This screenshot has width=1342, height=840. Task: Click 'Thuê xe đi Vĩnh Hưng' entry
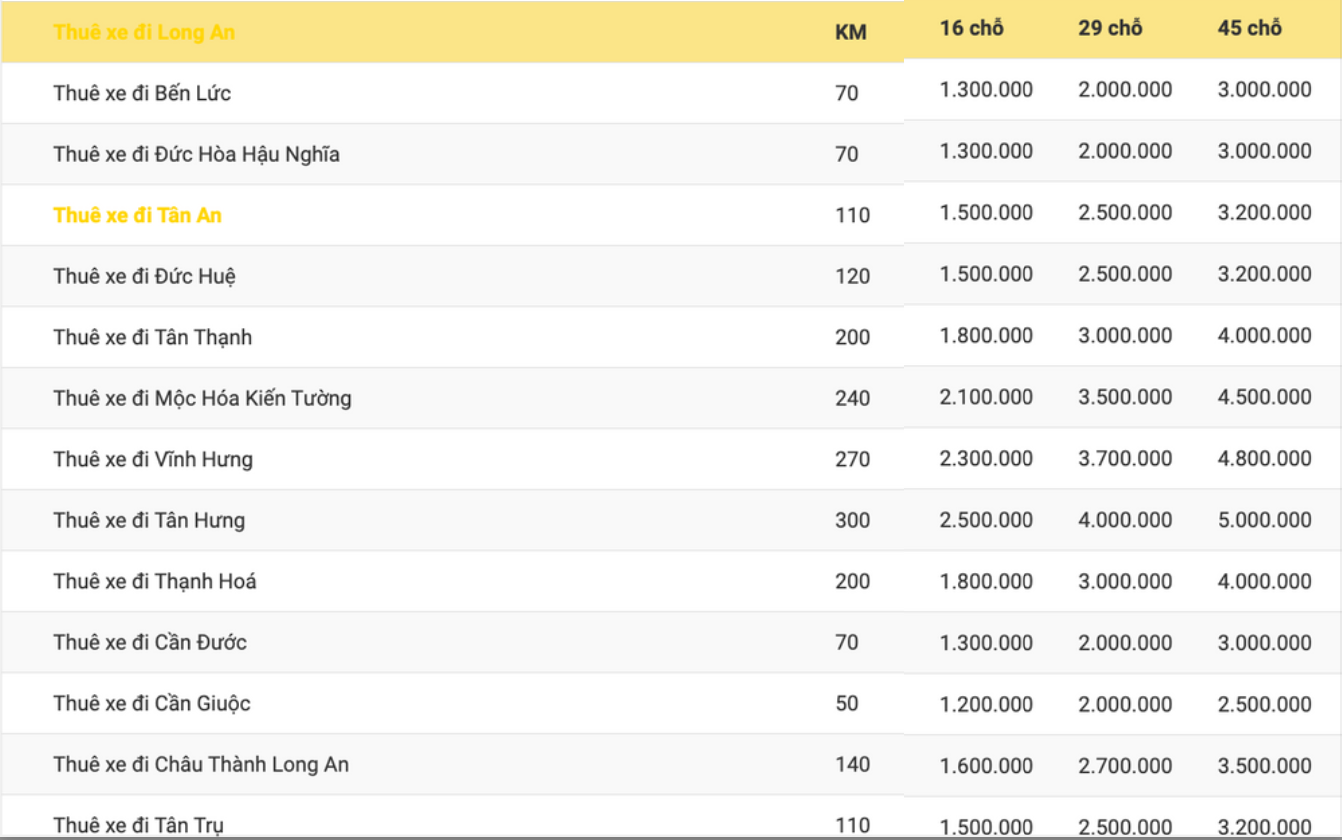pyautogui.click(x=153, y=459)
